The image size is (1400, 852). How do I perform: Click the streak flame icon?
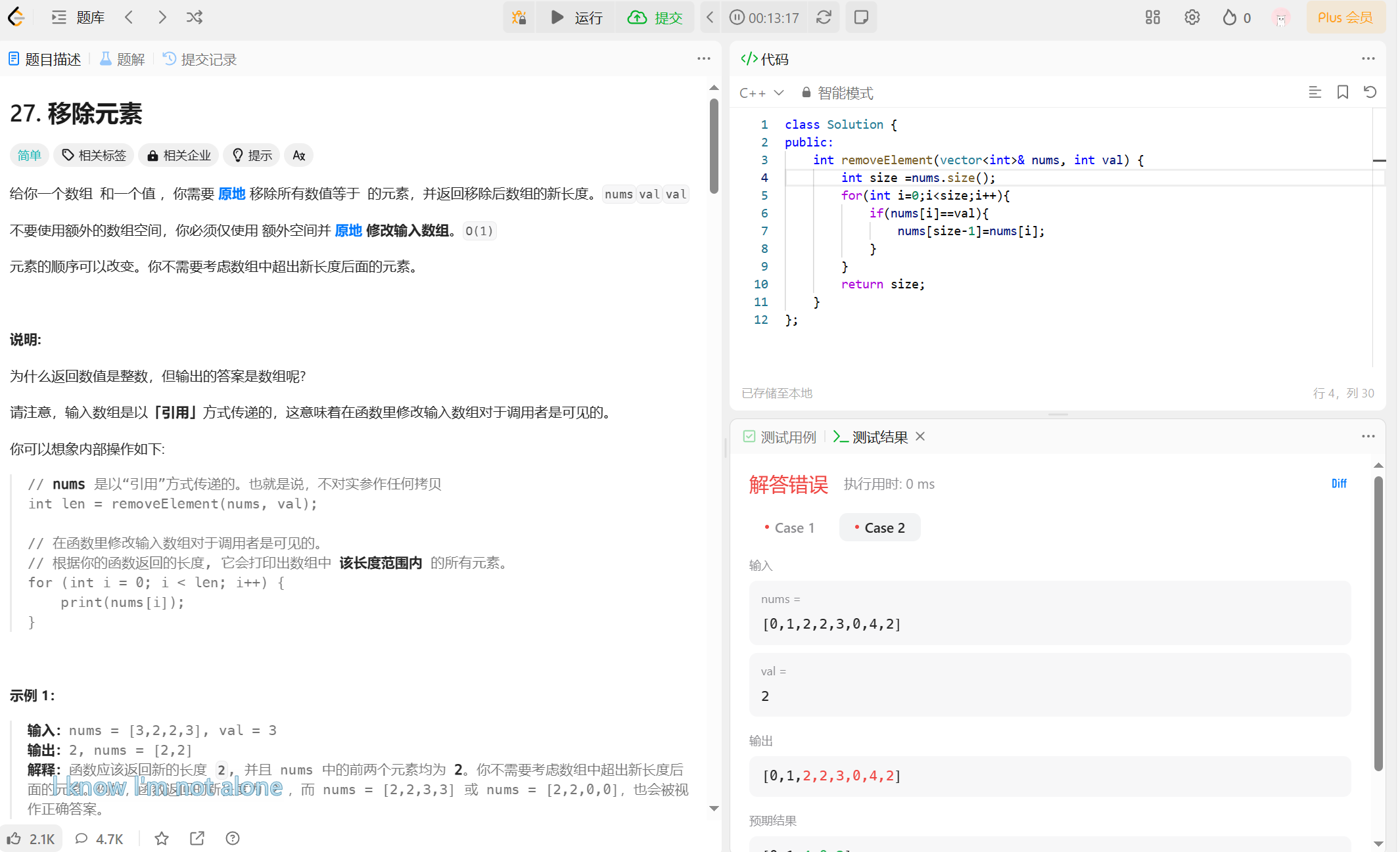tap(1230, 17)
